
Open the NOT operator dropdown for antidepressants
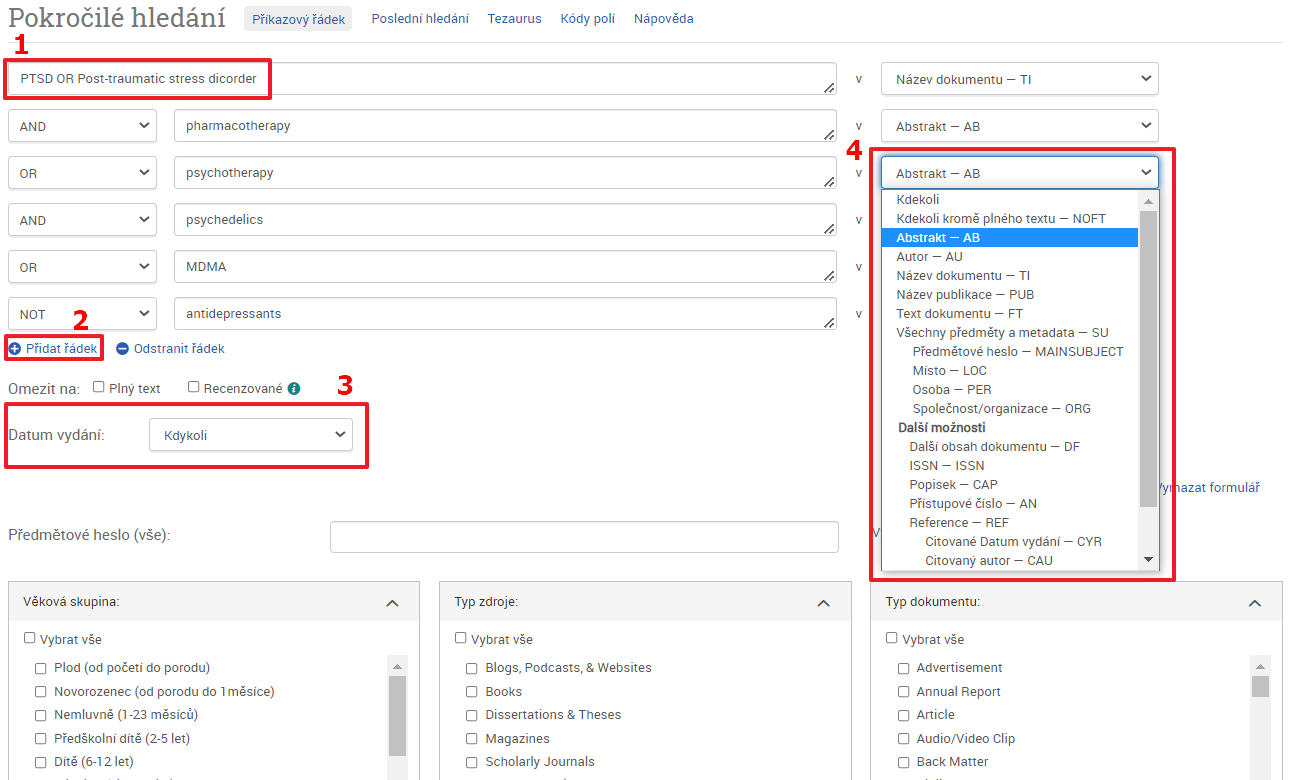tap(82, 314)
